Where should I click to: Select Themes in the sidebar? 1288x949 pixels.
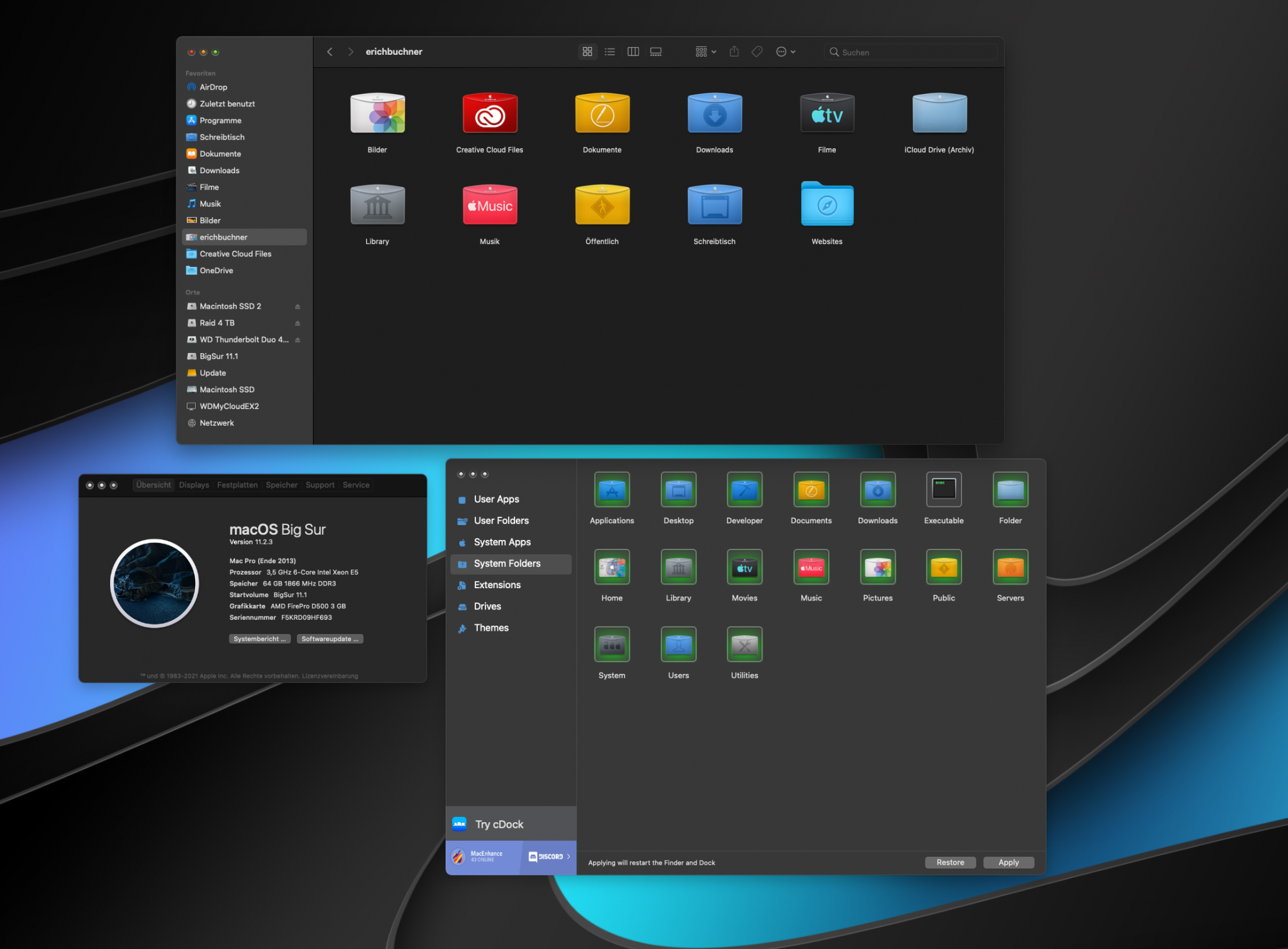(491, 628)
